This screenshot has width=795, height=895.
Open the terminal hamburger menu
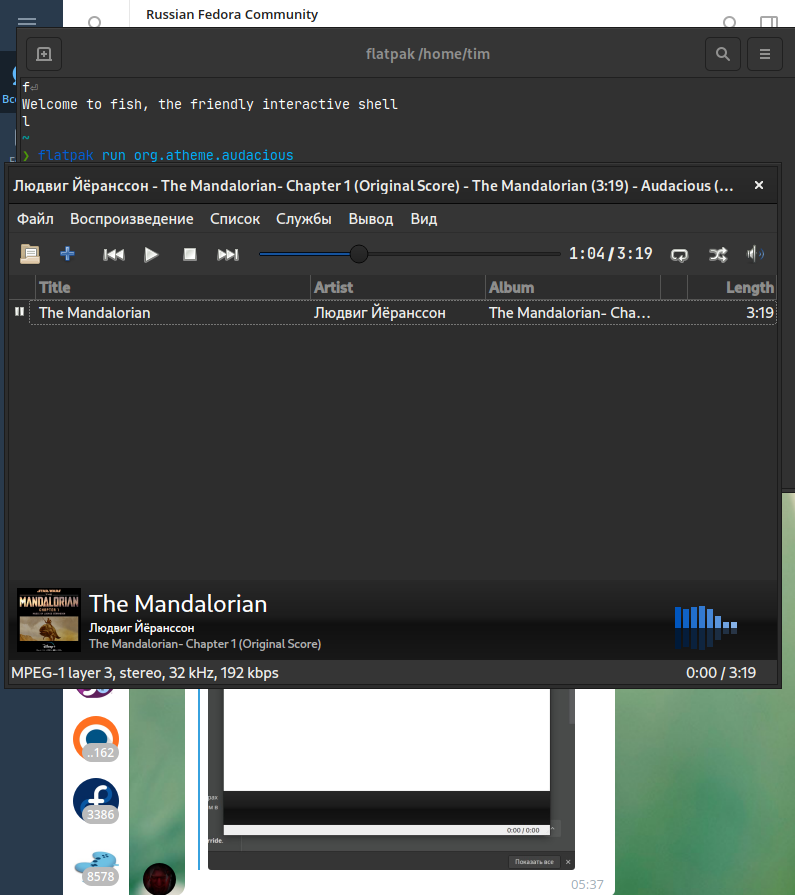coord(765,54)
